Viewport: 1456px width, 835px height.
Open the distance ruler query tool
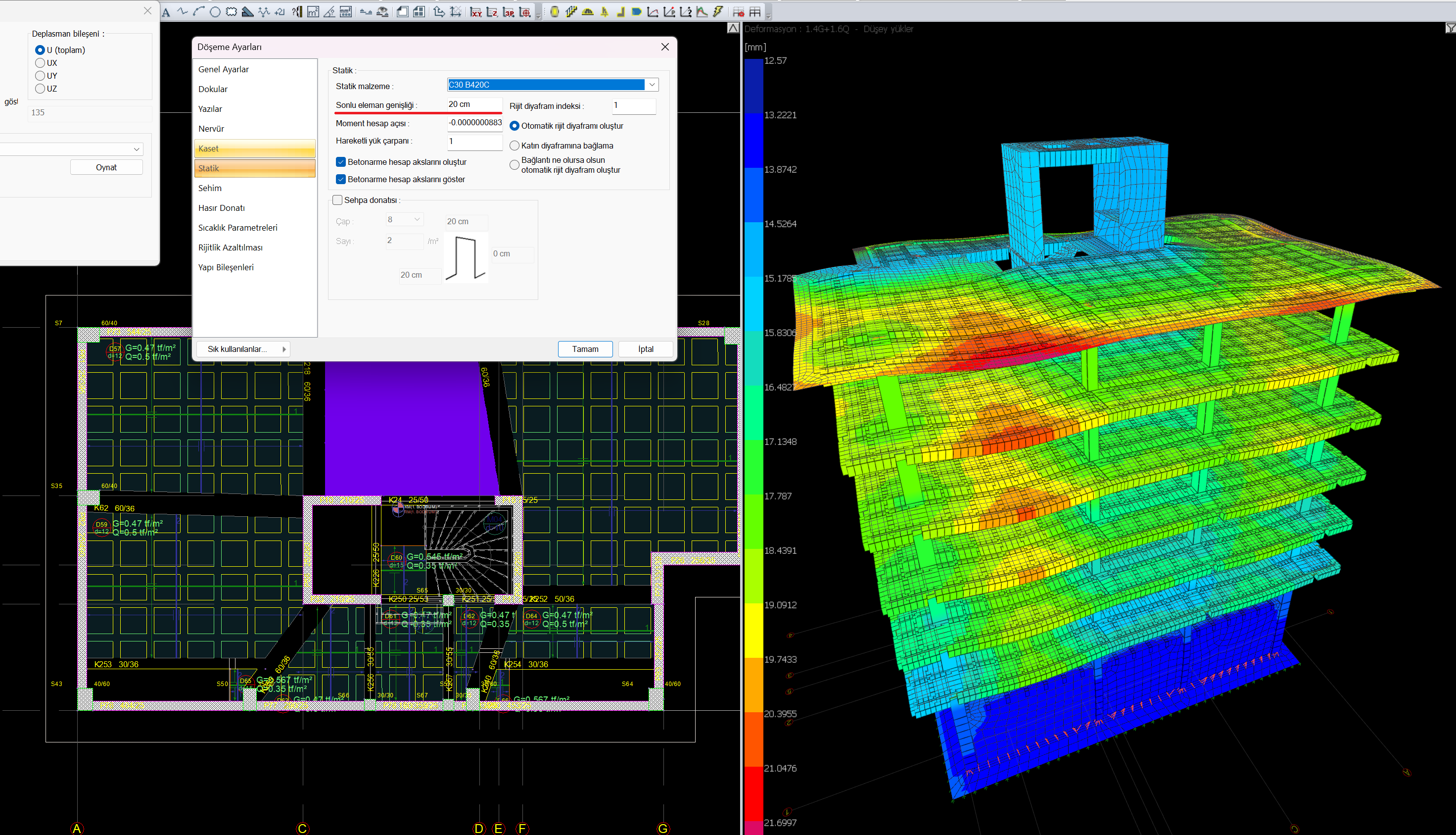pyautogui.click(x=297, y=12)
